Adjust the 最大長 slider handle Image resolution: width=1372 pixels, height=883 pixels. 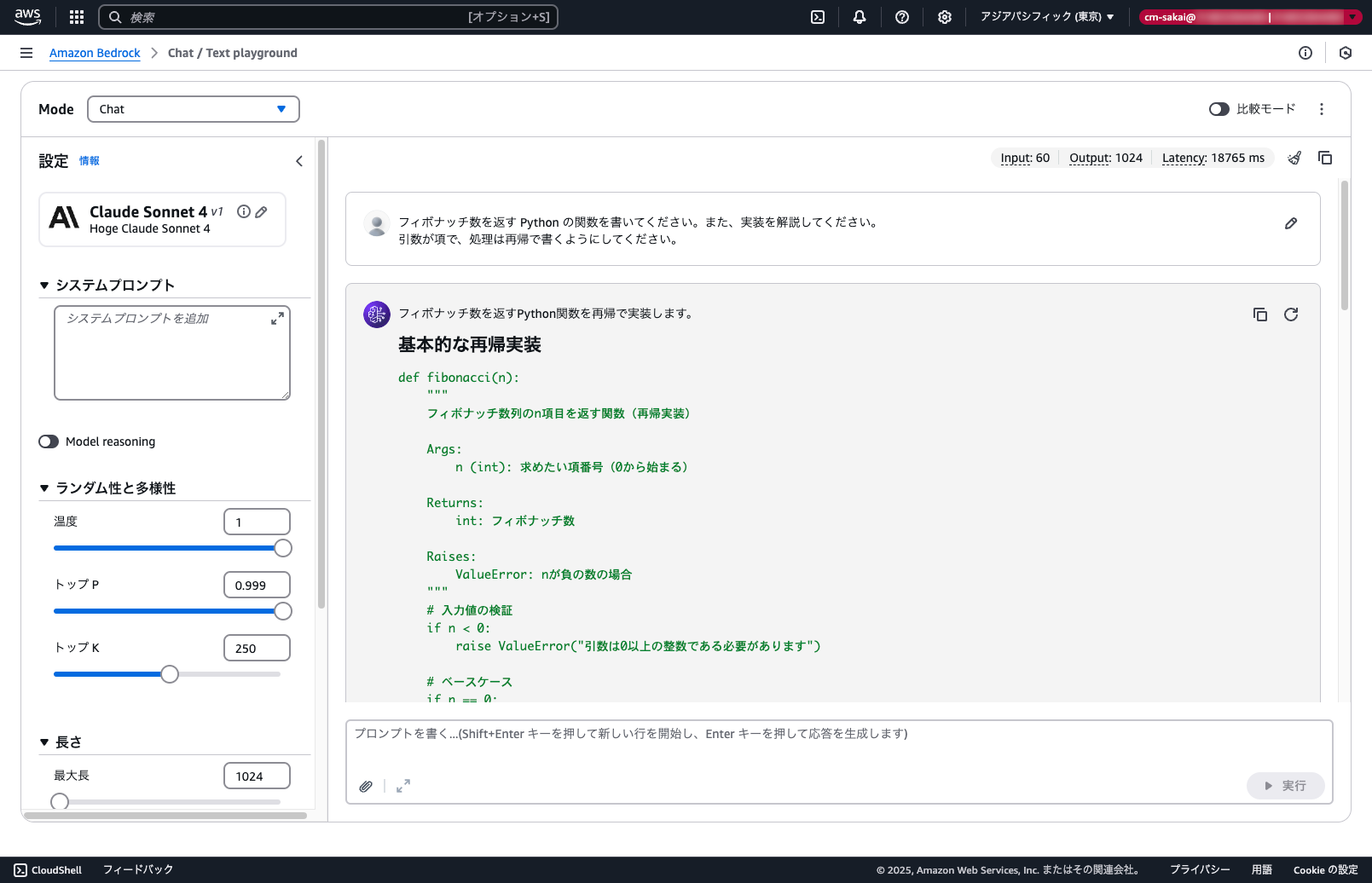pos(60,802)
